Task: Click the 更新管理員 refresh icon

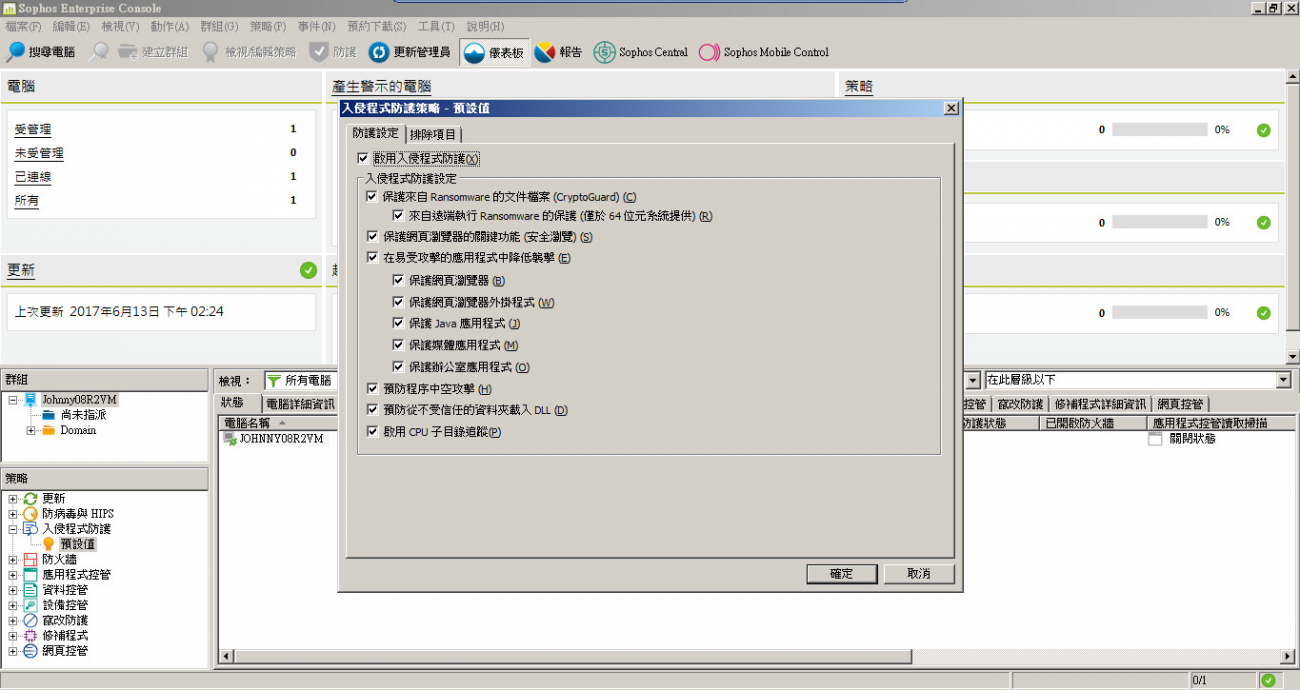Action: coord(379,52)
